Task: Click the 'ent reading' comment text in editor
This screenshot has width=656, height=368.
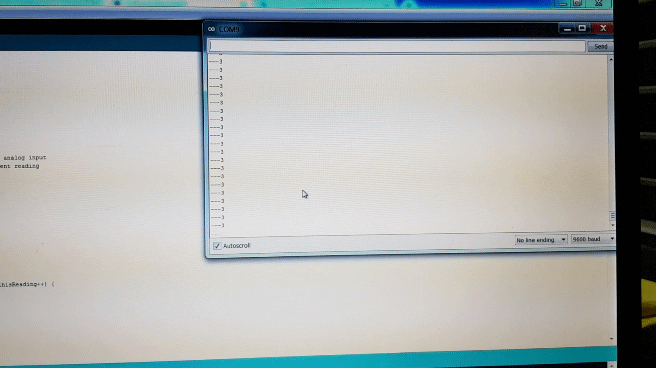Action: [x=20, y=166]
